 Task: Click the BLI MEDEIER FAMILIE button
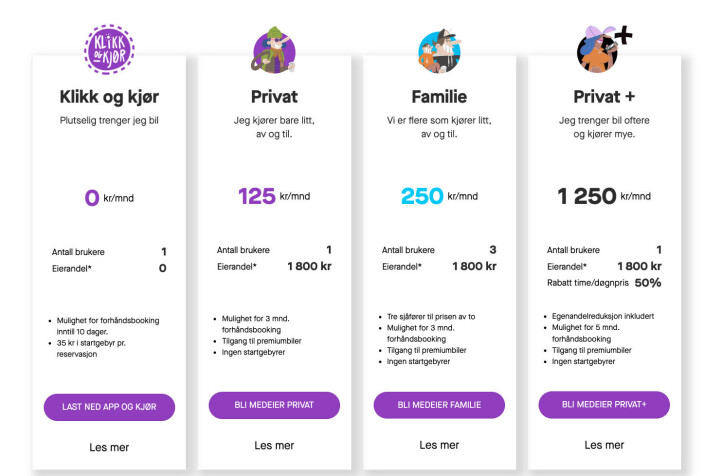tap(439, 405)
